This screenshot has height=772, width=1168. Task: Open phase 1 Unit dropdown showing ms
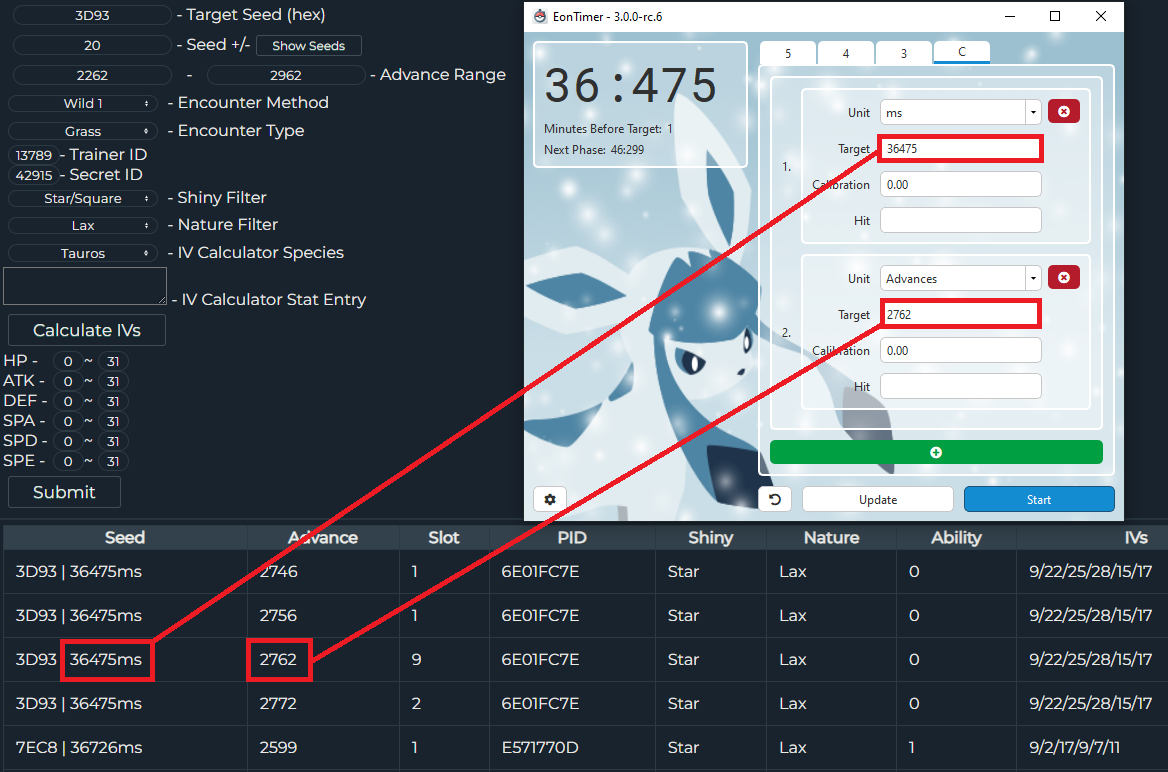coord(960,113)
